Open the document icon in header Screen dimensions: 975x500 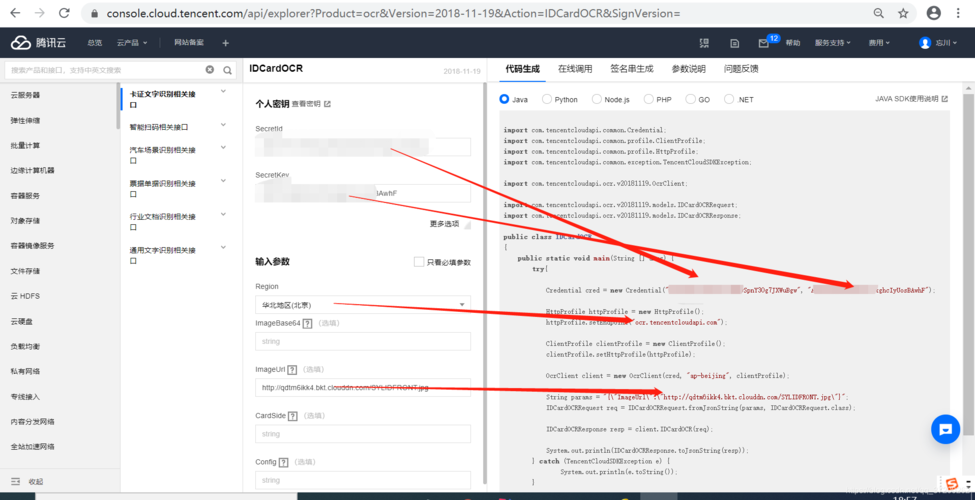click(x=734, y=43)
